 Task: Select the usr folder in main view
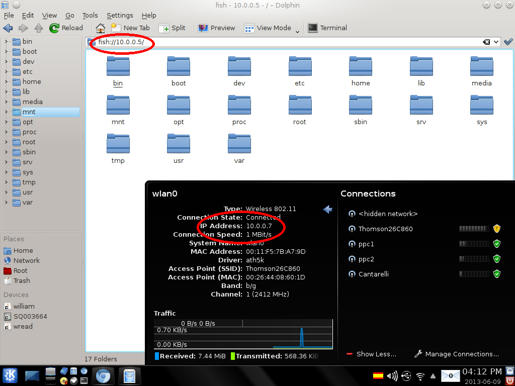(x=179, y=149)
